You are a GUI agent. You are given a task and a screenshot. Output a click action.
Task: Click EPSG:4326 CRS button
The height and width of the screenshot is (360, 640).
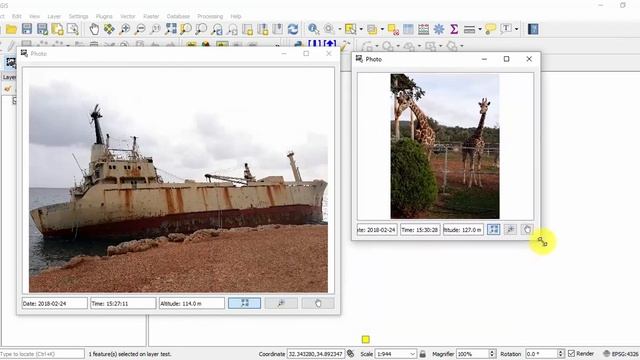(621, 354)
